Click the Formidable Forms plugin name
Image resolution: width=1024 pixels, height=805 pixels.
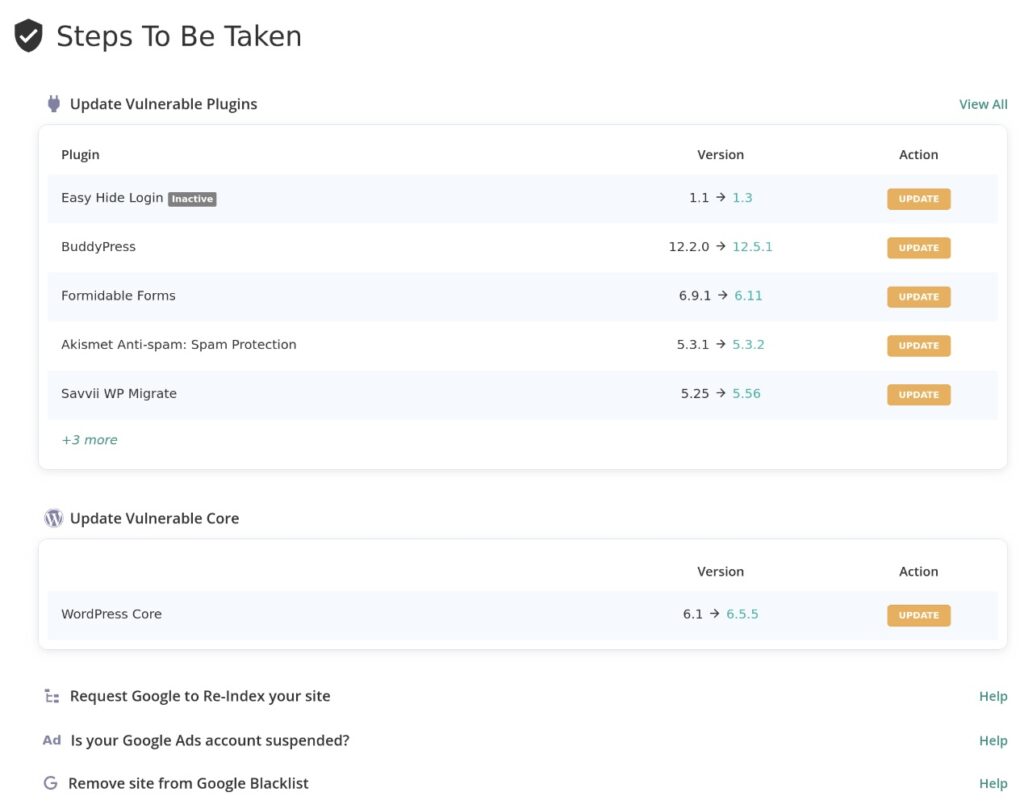[118, 296]
